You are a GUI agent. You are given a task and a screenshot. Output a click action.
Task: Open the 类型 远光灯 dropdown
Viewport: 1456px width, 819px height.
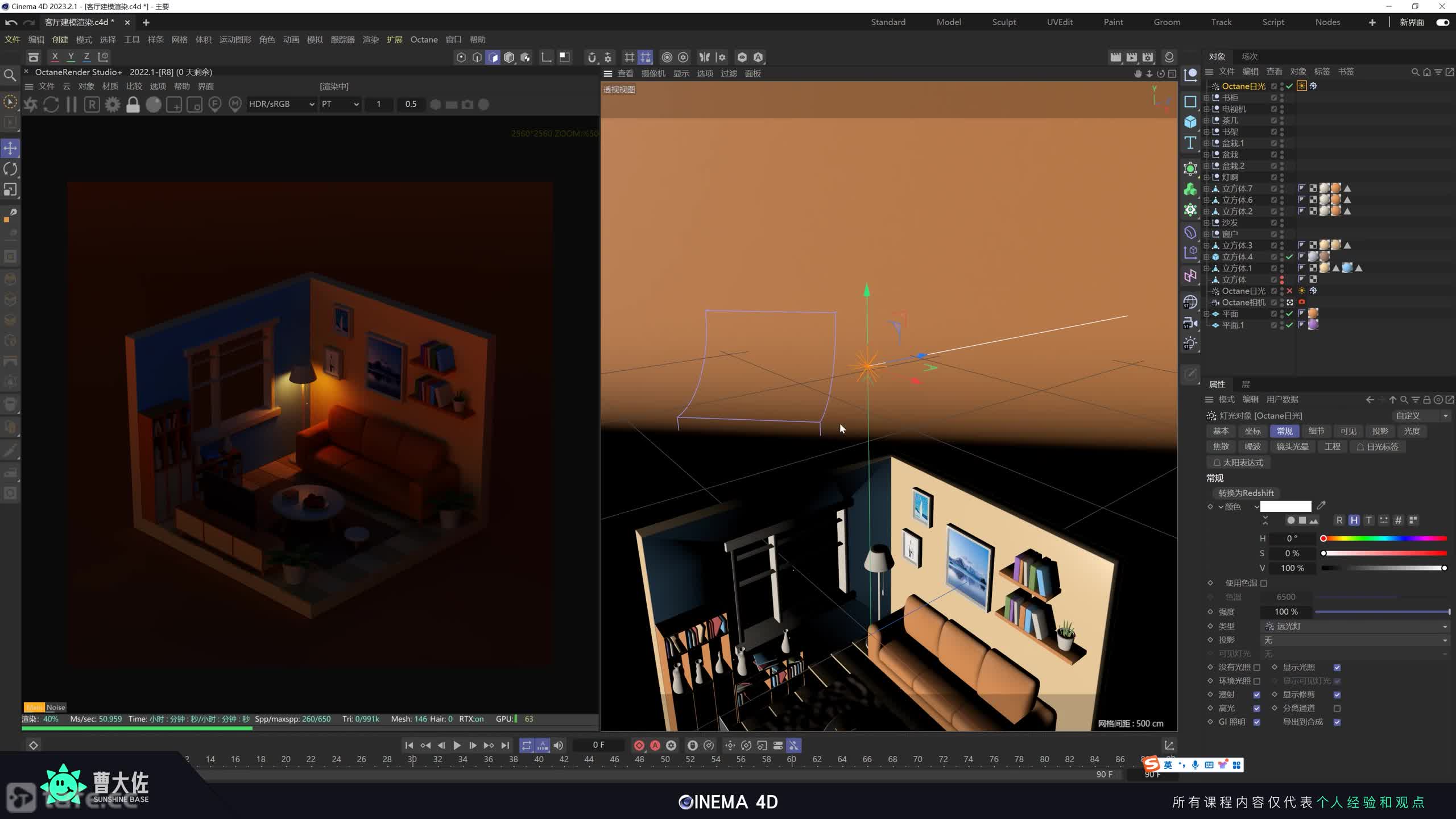tap(1355, 626)
